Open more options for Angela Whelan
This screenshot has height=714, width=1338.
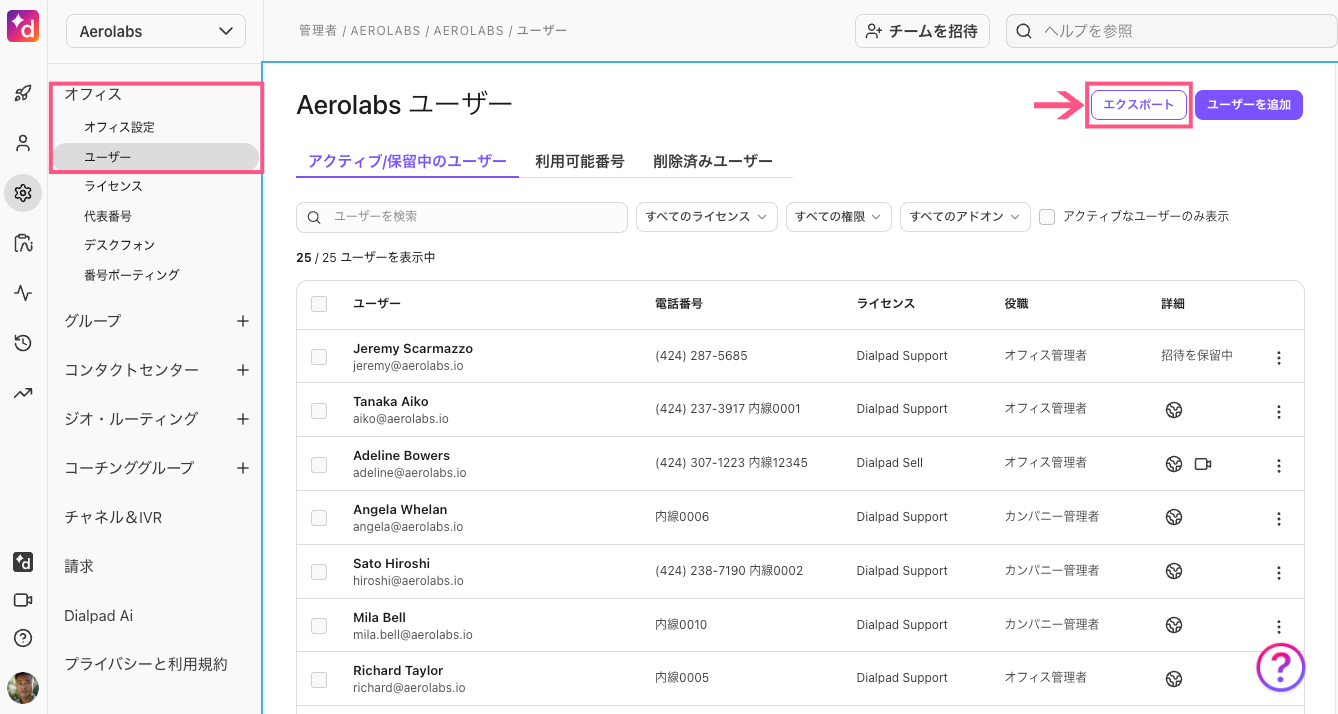click(x=1279, y=519)
